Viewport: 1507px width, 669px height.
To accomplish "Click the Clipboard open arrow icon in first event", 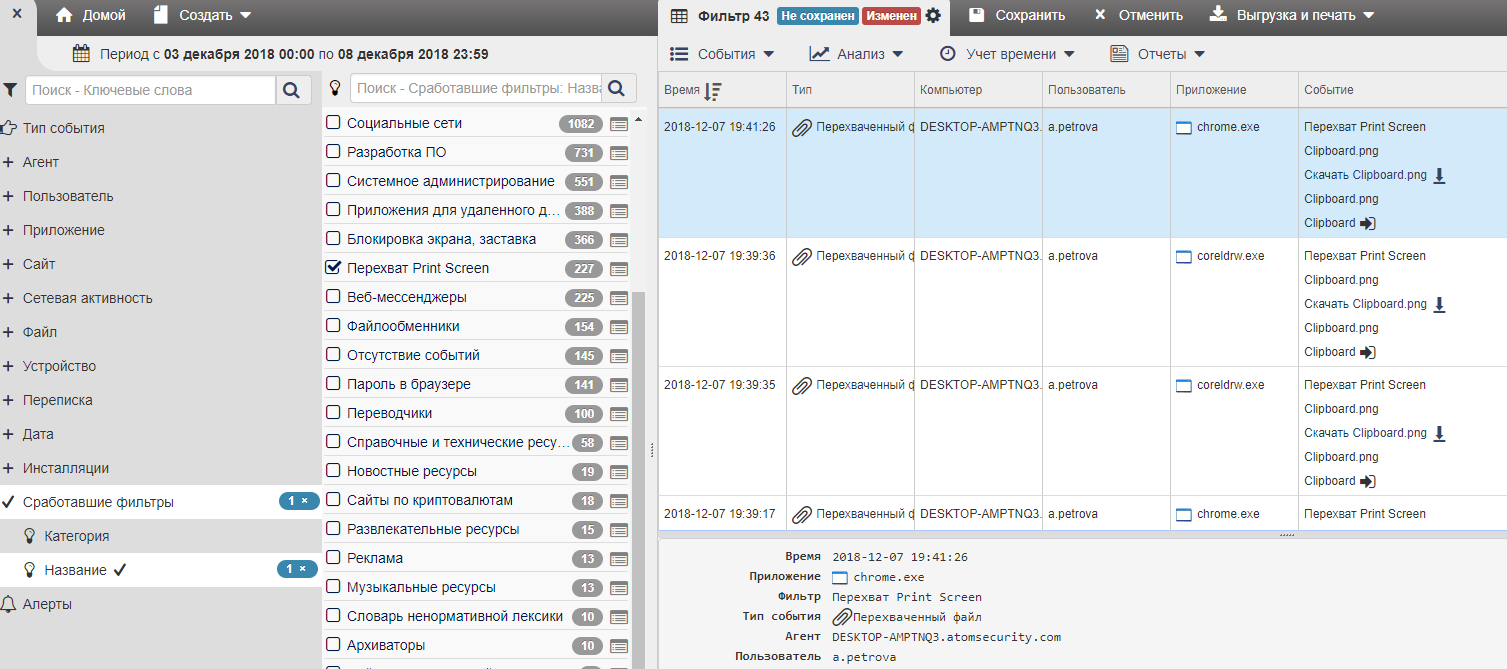I will click(x=1368, y=223).
